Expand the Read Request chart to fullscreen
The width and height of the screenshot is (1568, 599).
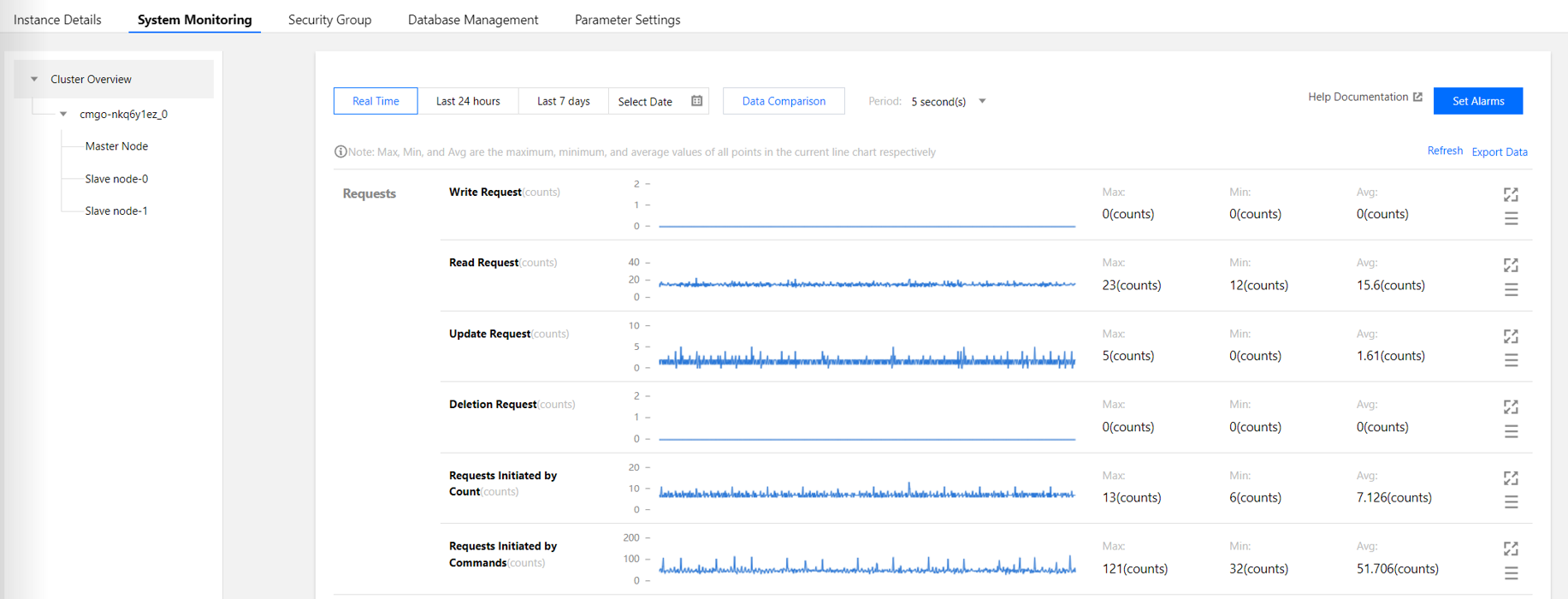pos(1511,265)
